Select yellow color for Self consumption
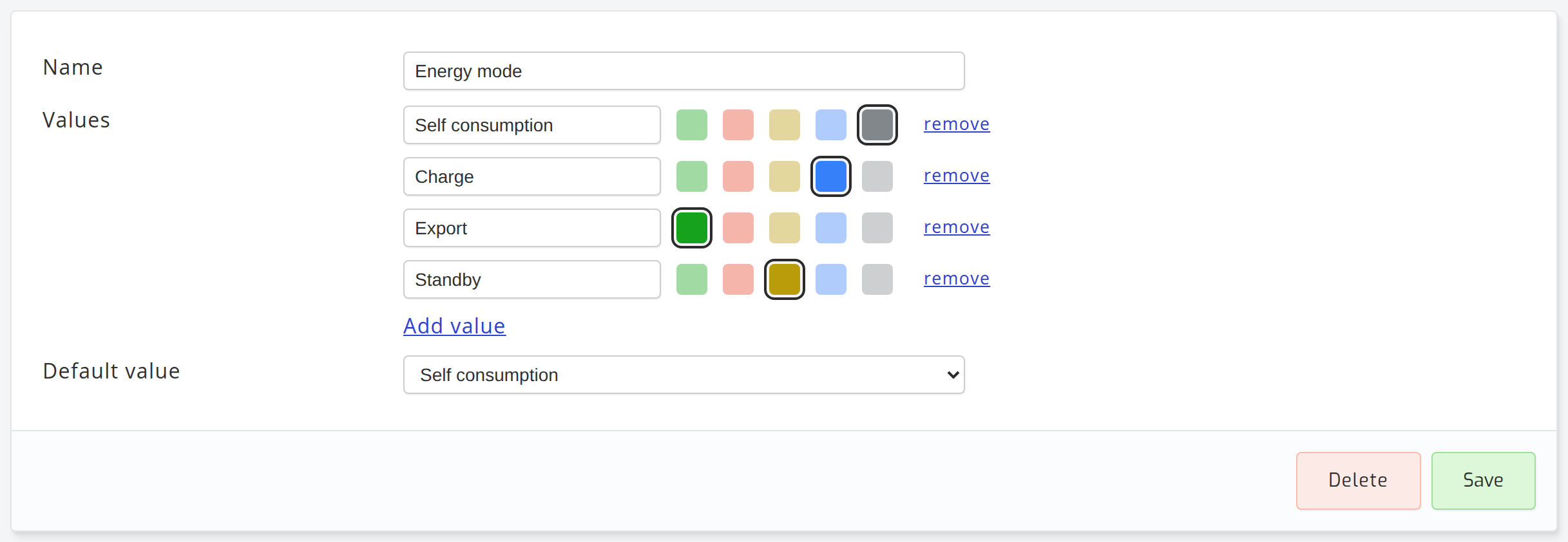Viewport: 1568px width, 542px height. (785, 125)
